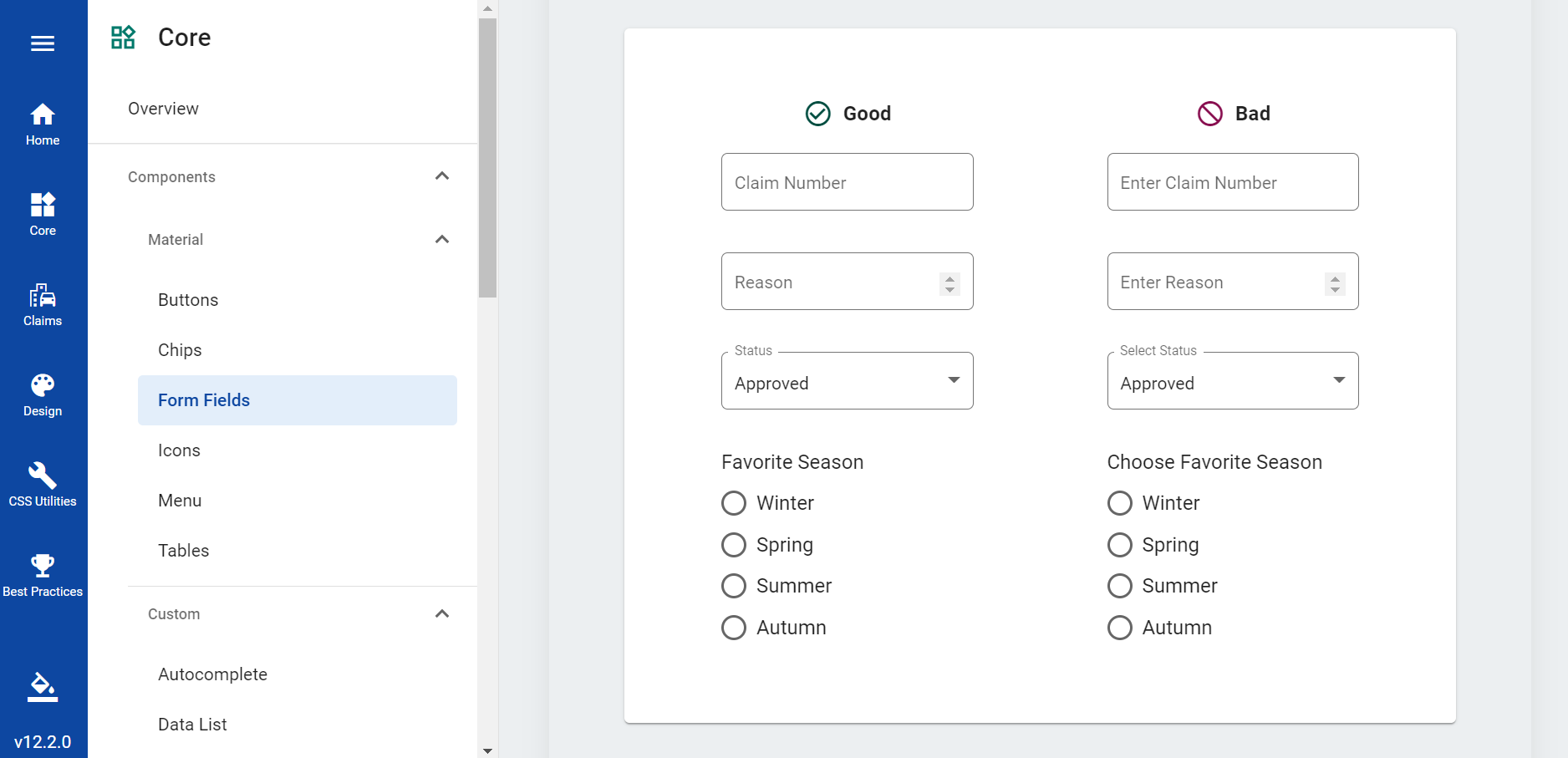Click the Core widgets icon in sidebar
Image resolution: width=1568 pixels, height=758 pixels.
[43, 214]
